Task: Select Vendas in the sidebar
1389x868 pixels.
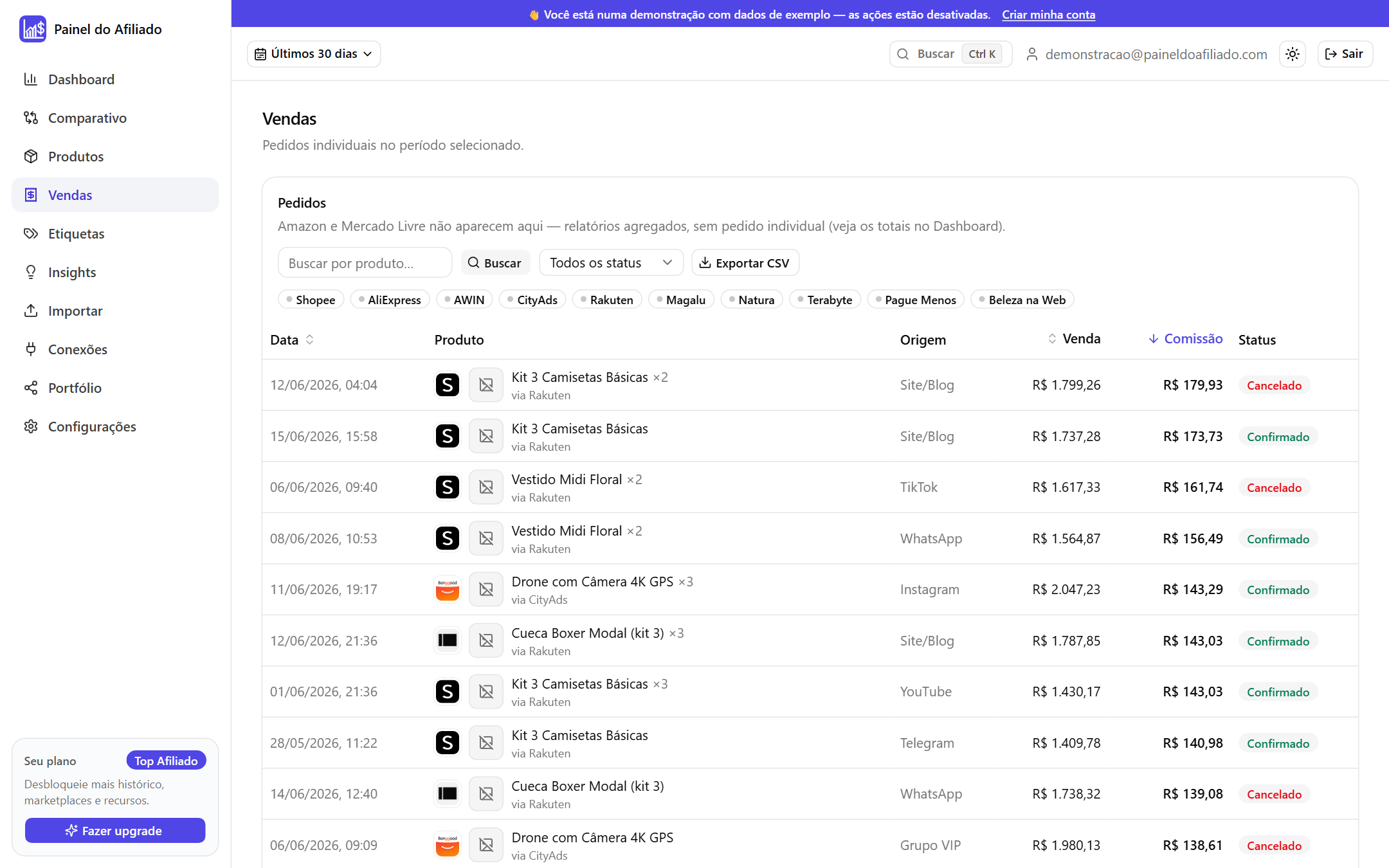Action: 115,195
